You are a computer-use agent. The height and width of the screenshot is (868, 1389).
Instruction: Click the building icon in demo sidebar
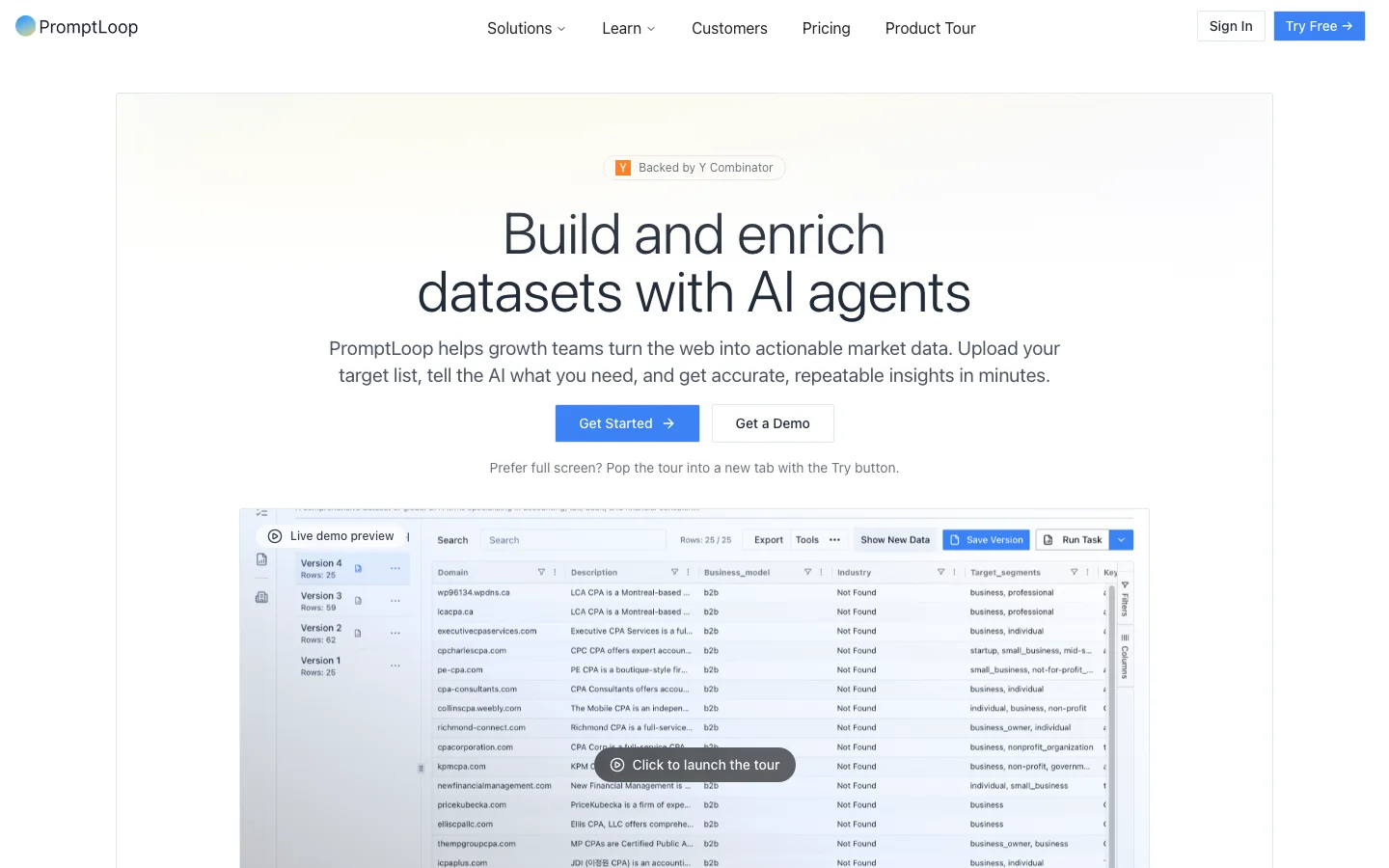point(261,597)
